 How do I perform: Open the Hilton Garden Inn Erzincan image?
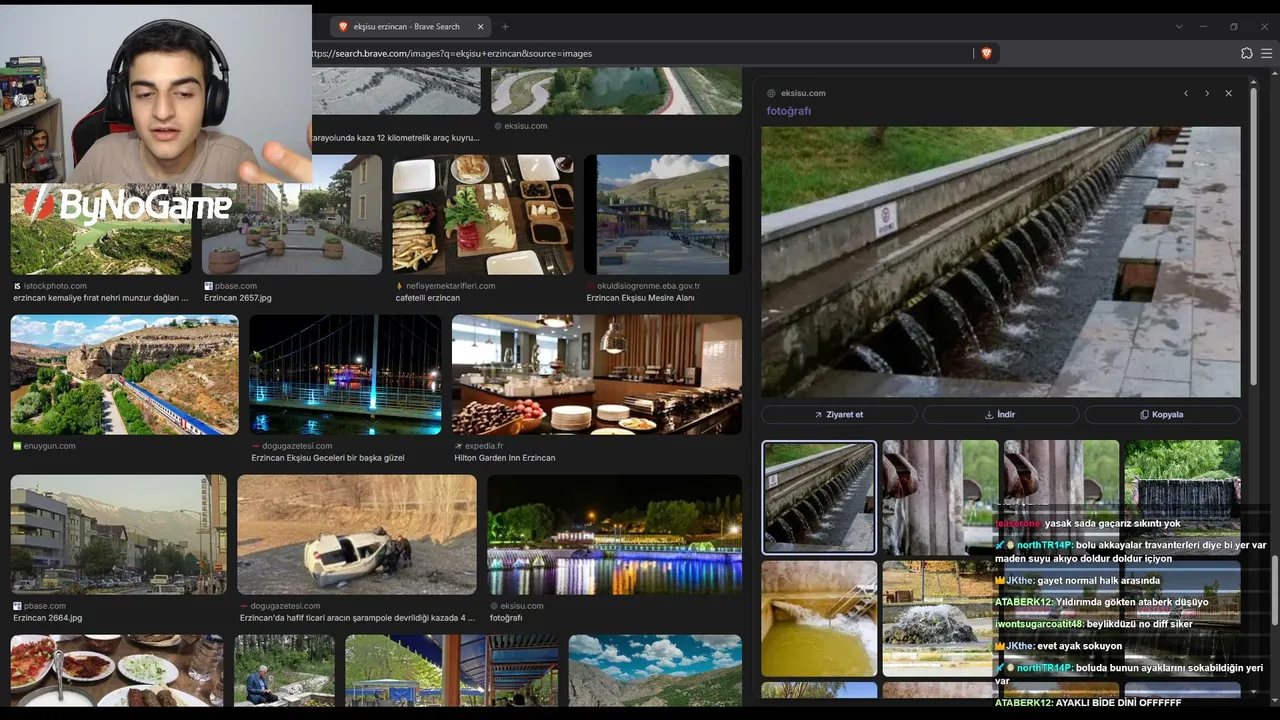pyautogui.click(x=597, y=375)
